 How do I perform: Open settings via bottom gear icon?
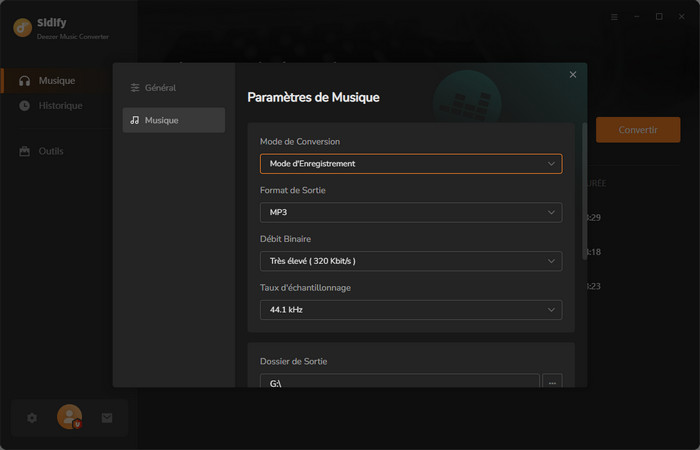pos(32,418)
